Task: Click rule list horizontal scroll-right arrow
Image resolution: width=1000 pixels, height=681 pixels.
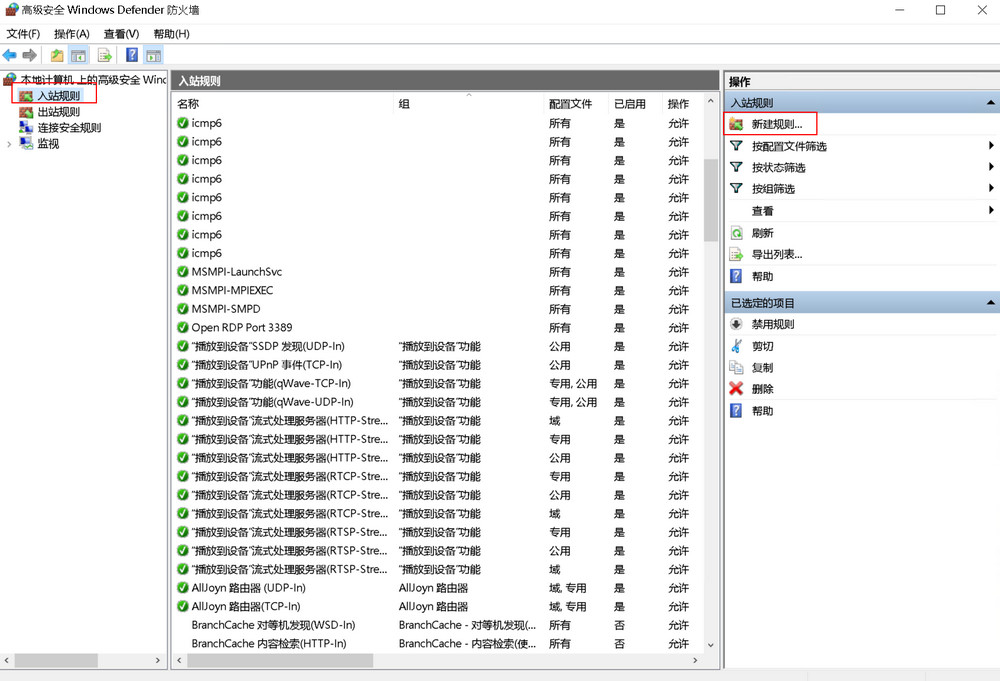Action: click(x=695, y=661)
